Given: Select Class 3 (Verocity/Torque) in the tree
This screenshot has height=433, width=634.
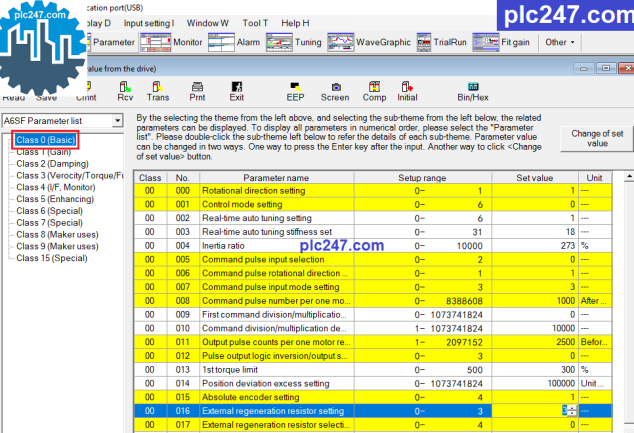Looking at the screenshot, I should coord(70,175).
